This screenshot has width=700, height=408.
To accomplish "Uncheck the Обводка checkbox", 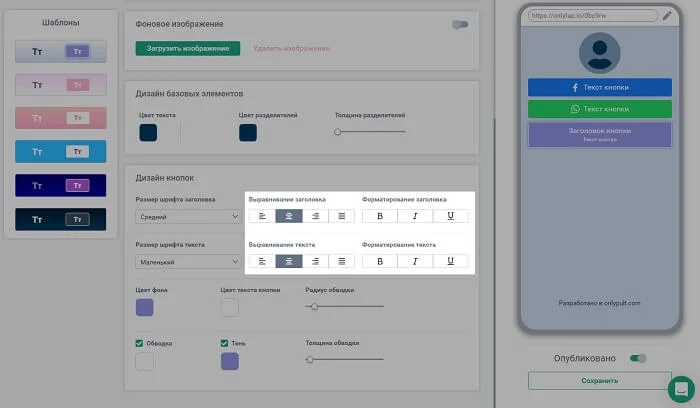I will (x=140, y=343).
